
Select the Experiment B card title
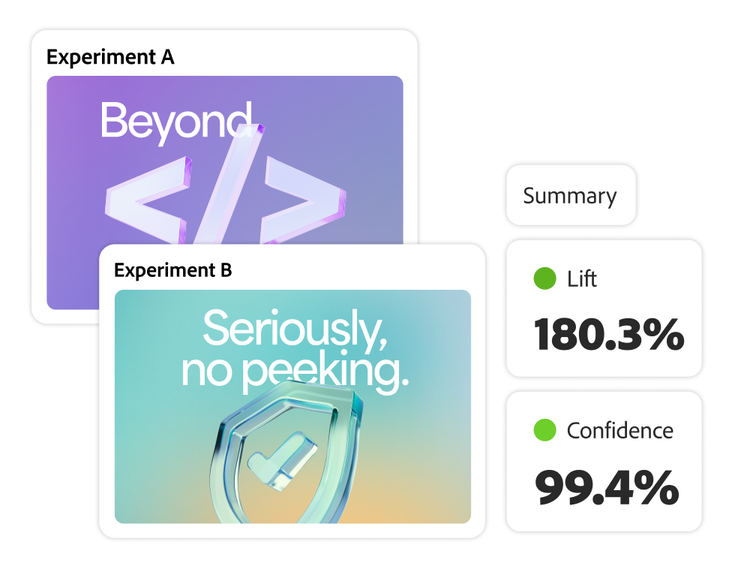173,270
